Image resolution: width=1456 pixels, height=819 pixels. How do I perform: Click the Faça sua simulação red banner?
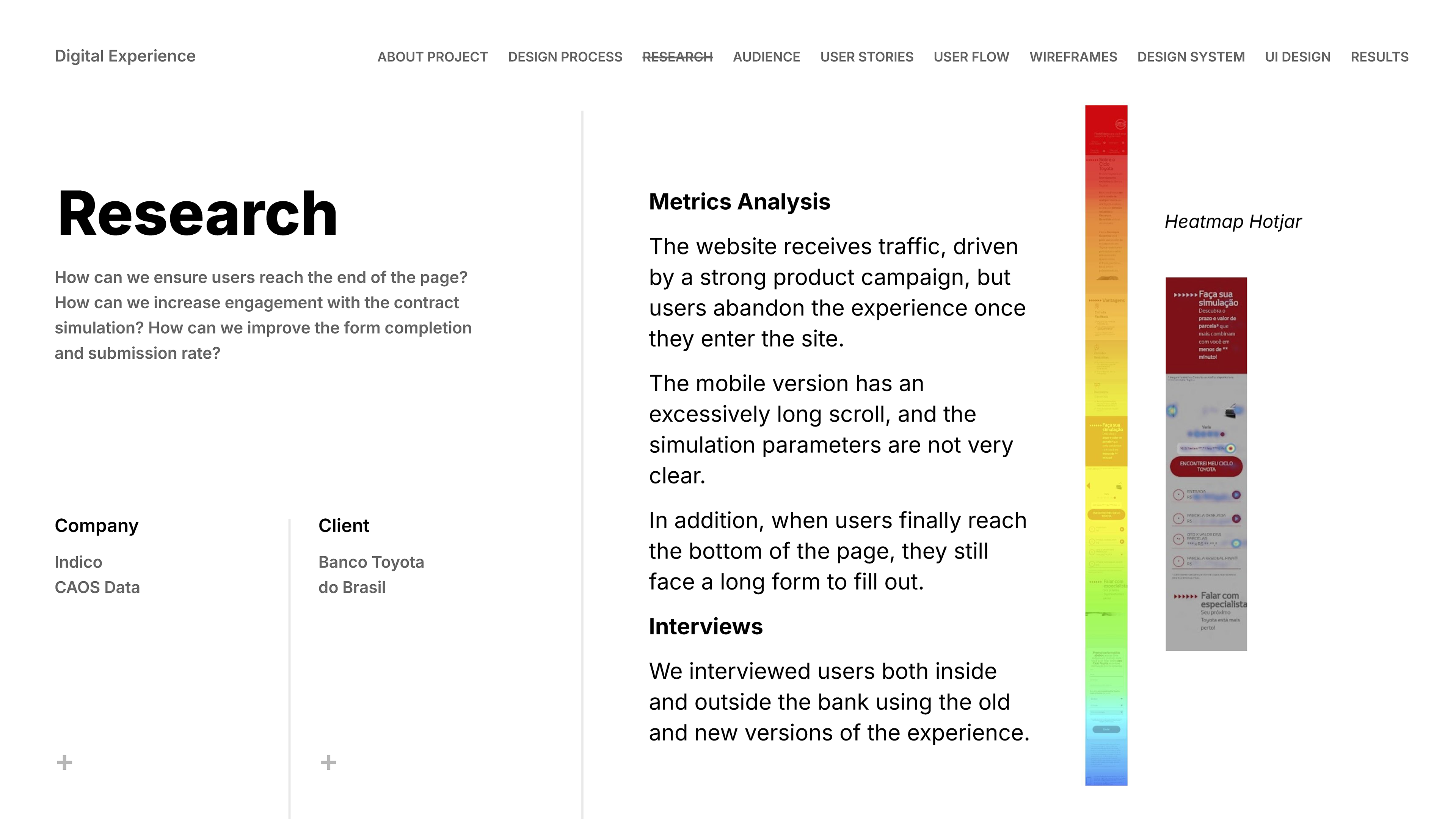coord(1206,325)
